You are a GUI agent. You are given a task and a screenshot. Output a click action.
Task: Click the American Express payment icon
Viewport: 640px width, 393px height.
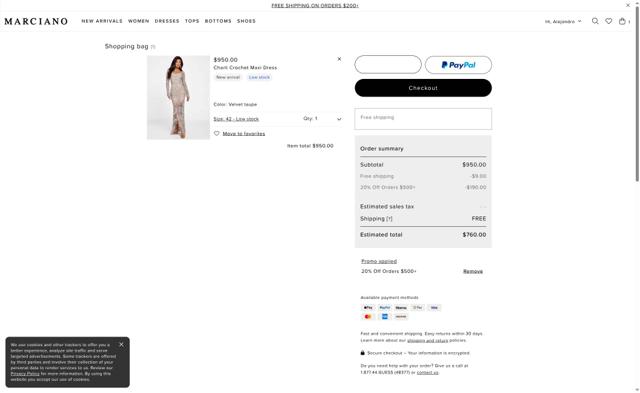[x=384, y=317]
